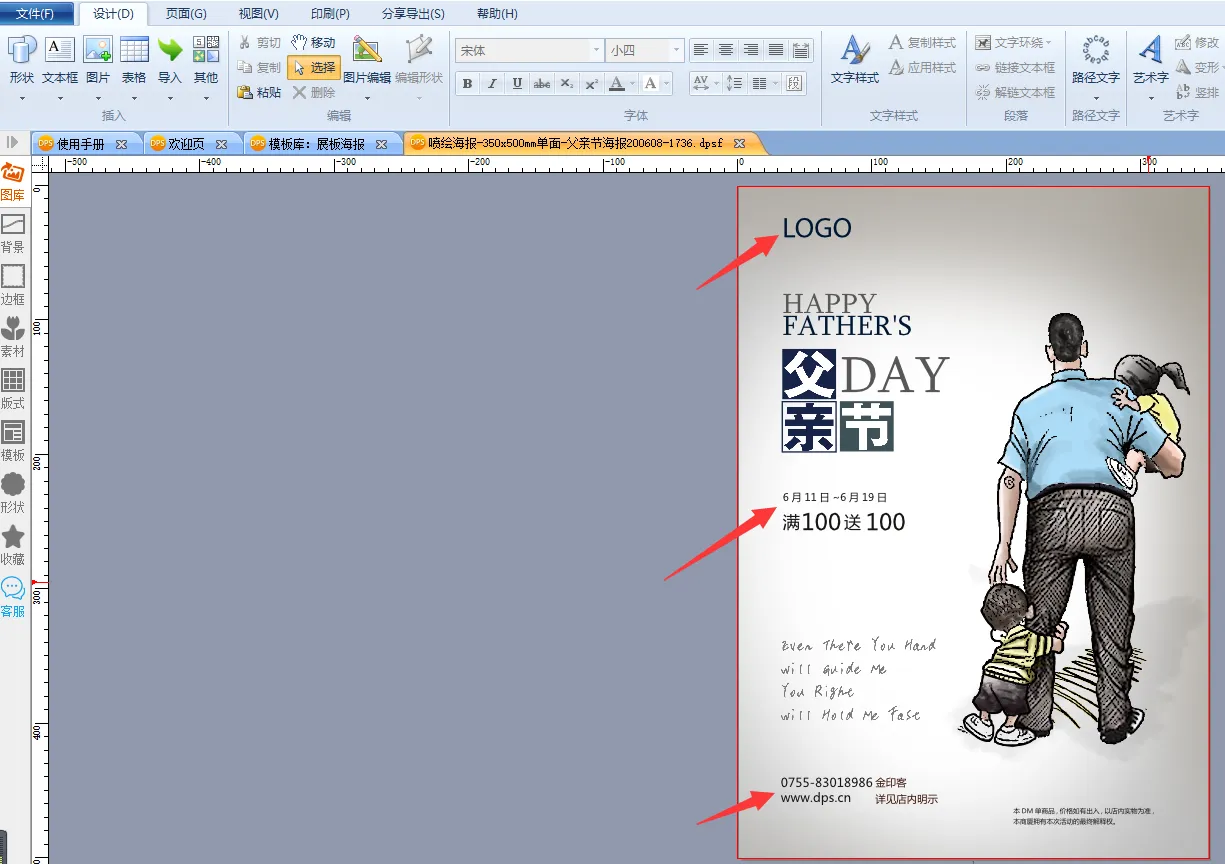Image resolution: width=1225 pixels, height=864 pixels.
Task: Open the 形状 shape dropdown arrow
Action: click(x=22, y=98)
